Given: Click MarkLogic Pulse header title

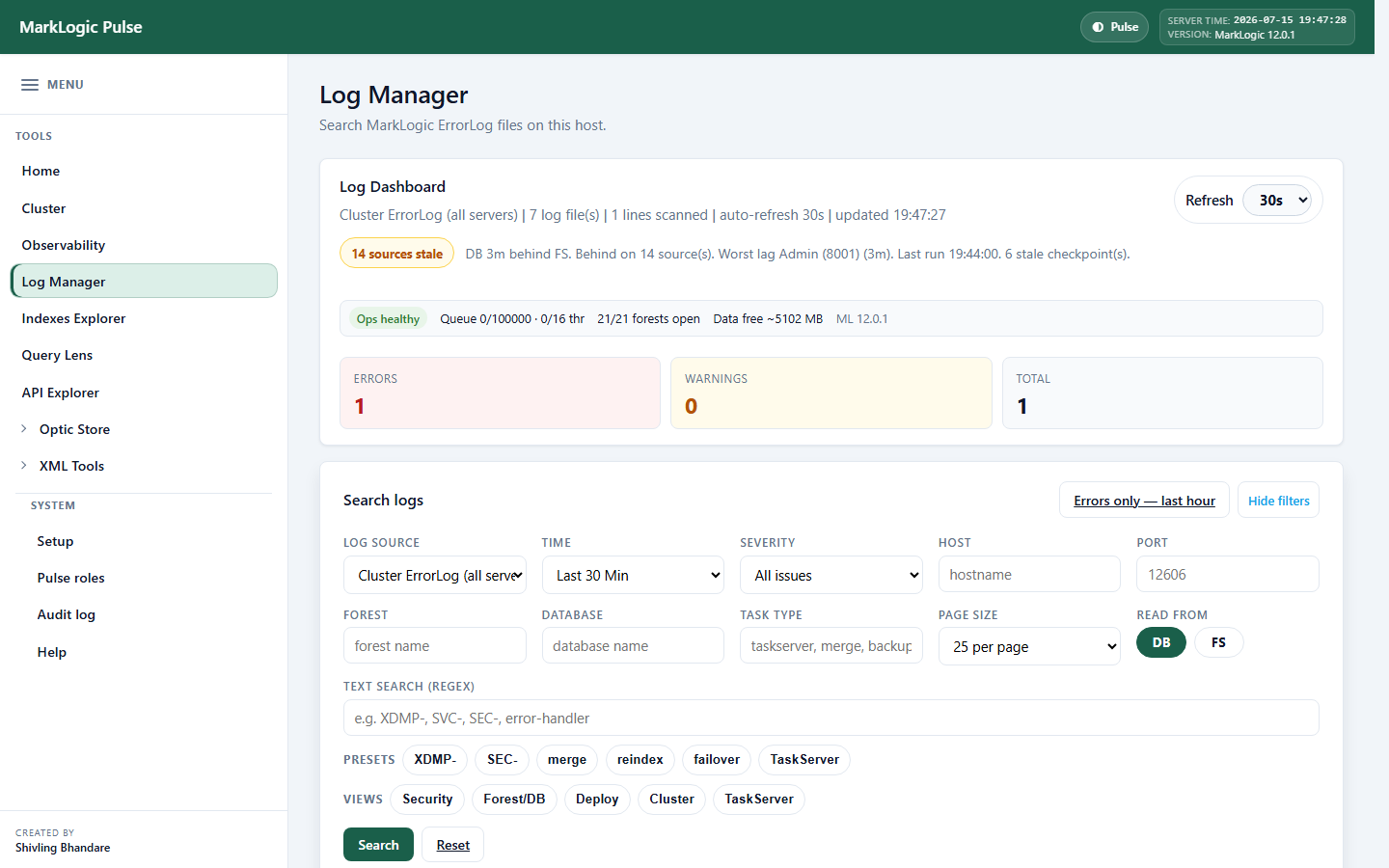Looking at the screenshot, I should [81, 27].
